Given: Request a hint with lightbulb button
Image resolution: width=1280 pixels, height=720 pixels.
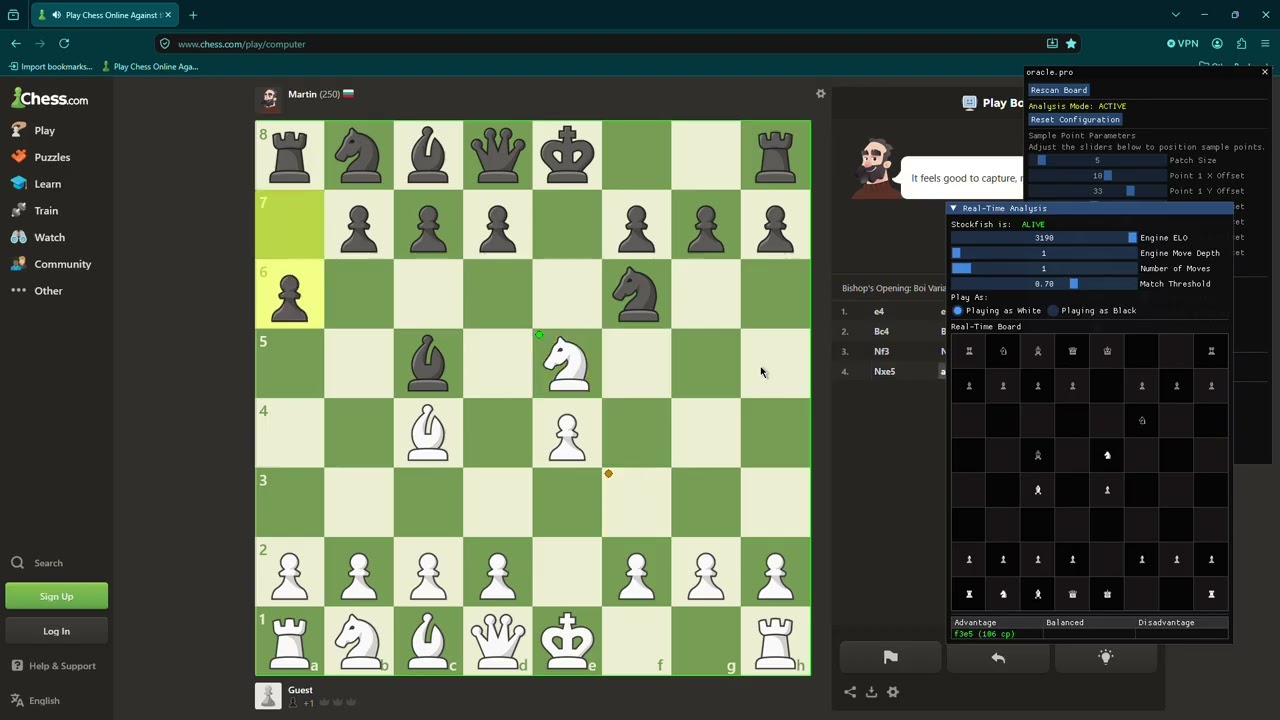Looking at the screenshot, I should tap(1106, 657).
